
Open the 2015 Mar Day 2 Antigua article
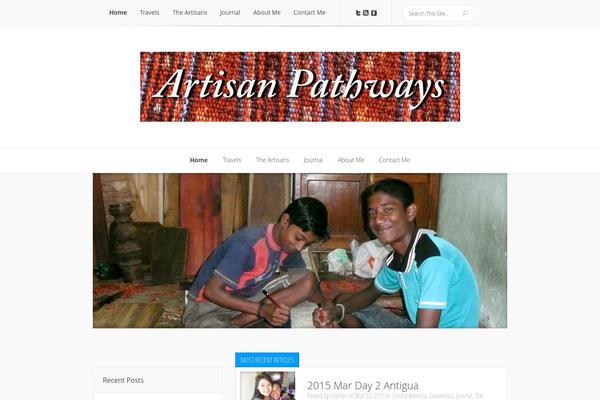click(x=363, y=385)
